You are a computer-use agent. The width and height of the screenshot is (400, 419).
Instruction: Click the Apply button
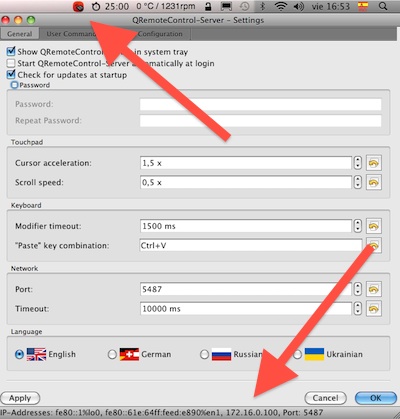point(20,398)
